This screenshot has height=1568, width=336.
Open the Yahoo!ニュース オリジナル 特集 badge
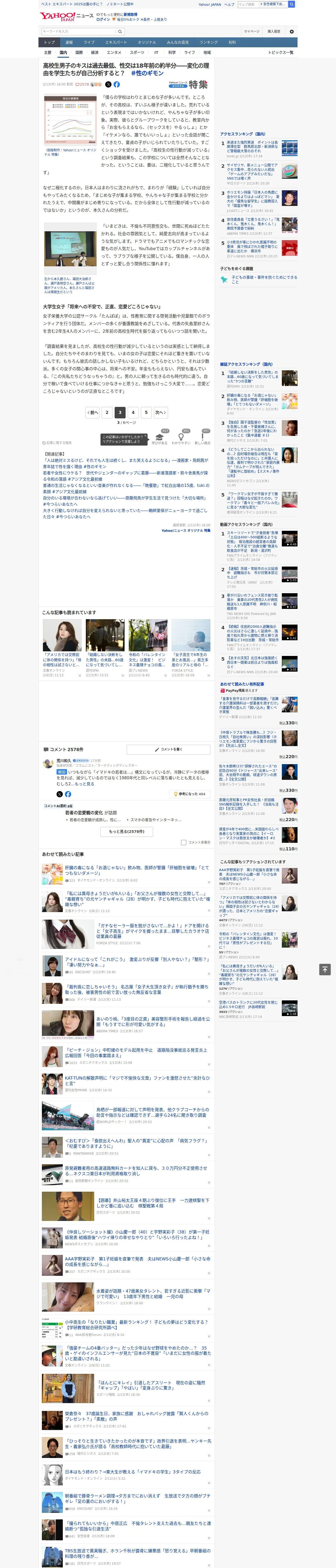point(188,85)
